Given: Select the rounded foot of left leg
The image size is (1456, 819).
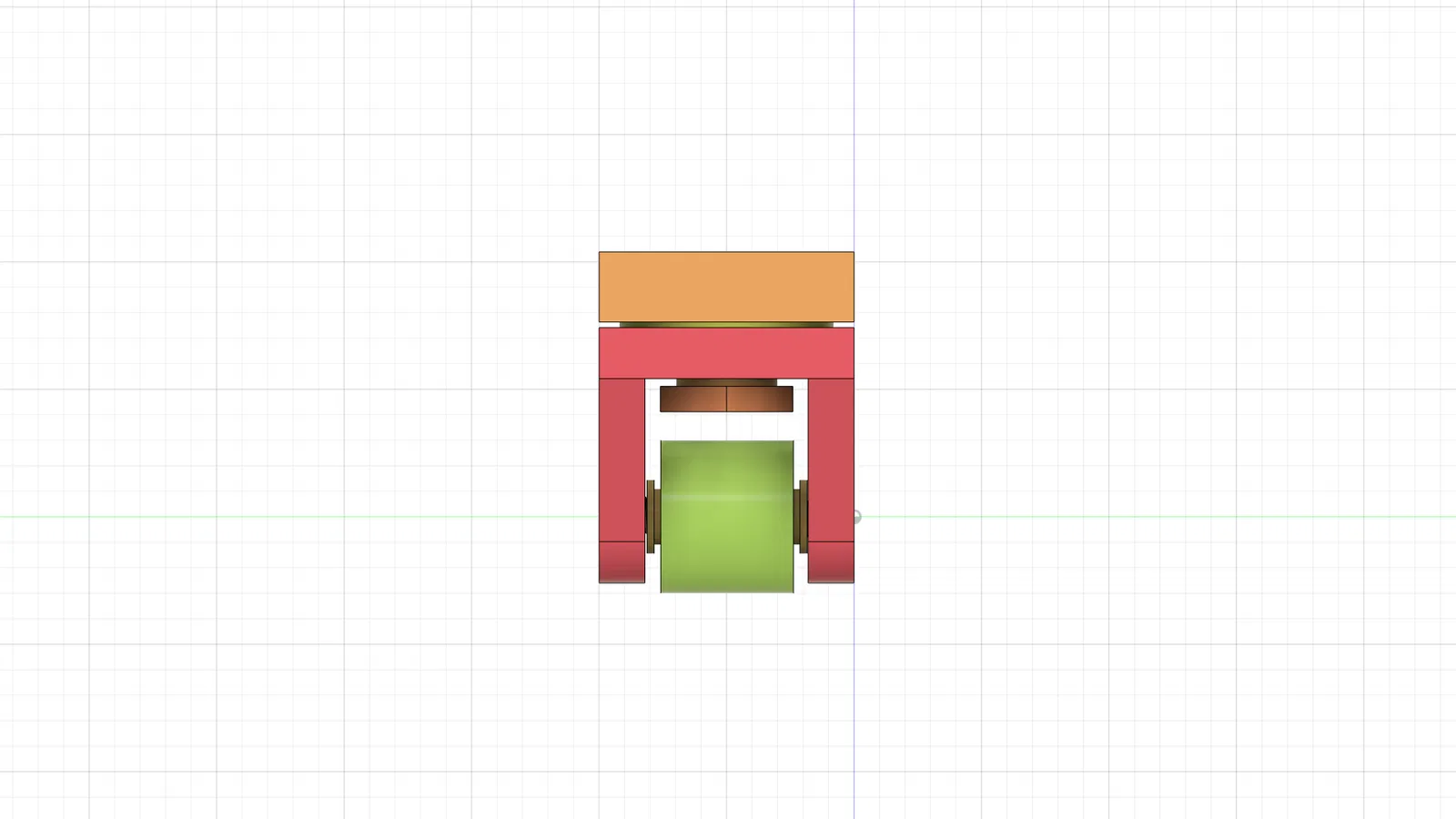Looking at the screenshot, I should (622, 562).
